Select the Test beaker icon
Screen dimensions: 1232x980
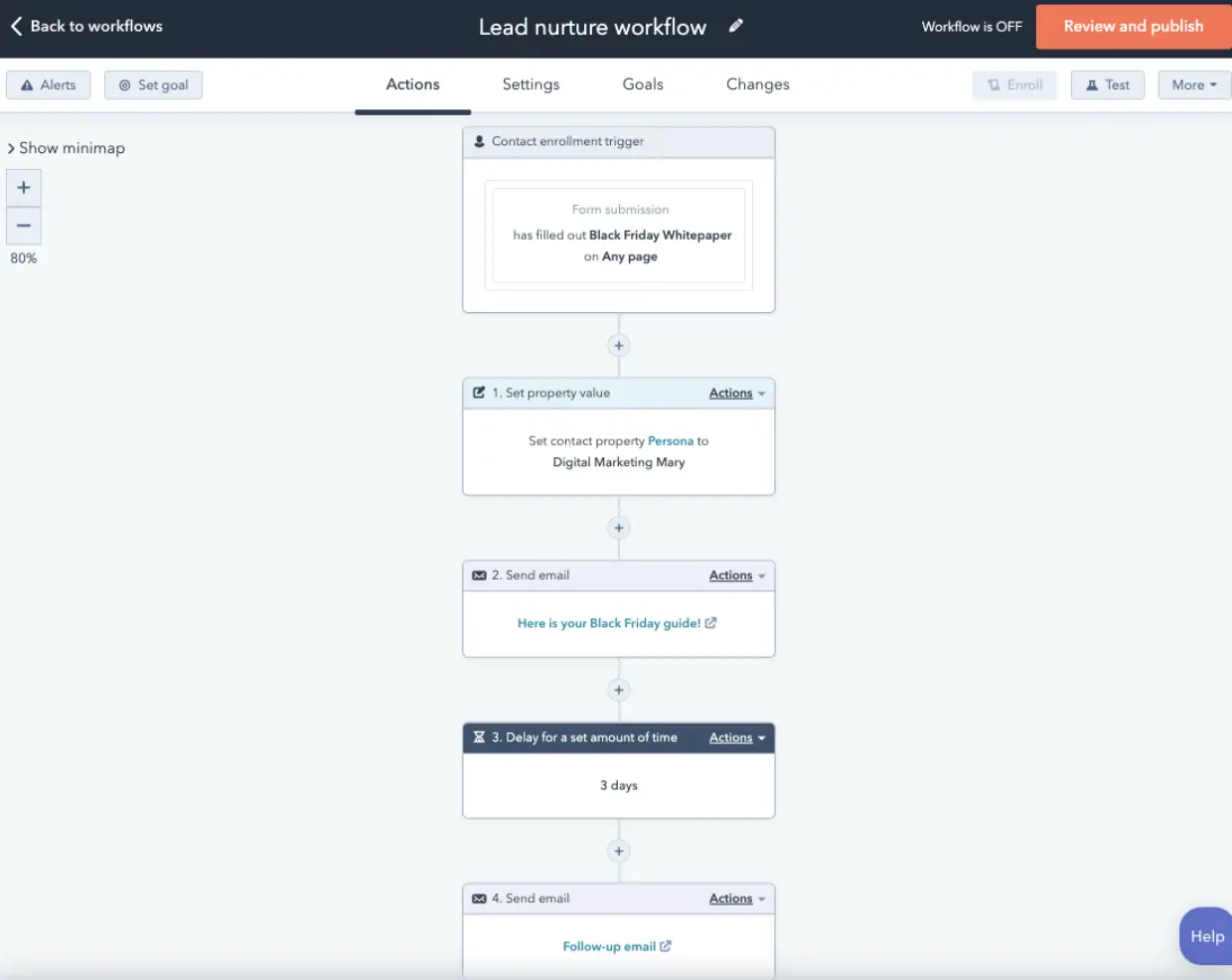coord(1093,84)
